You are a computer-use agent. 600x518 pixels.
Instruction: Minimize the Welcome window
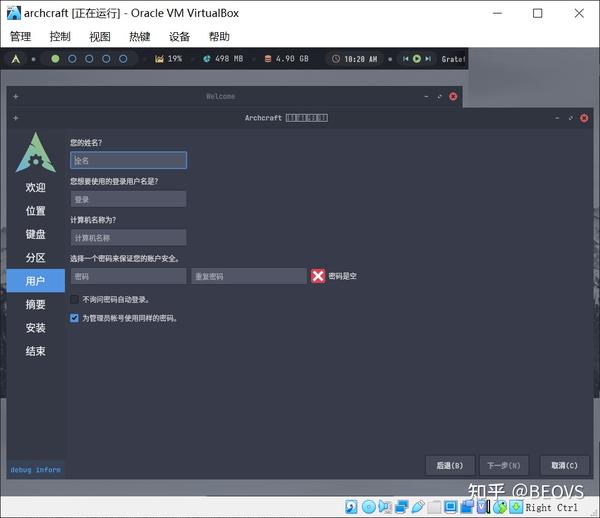click(426, 96)
